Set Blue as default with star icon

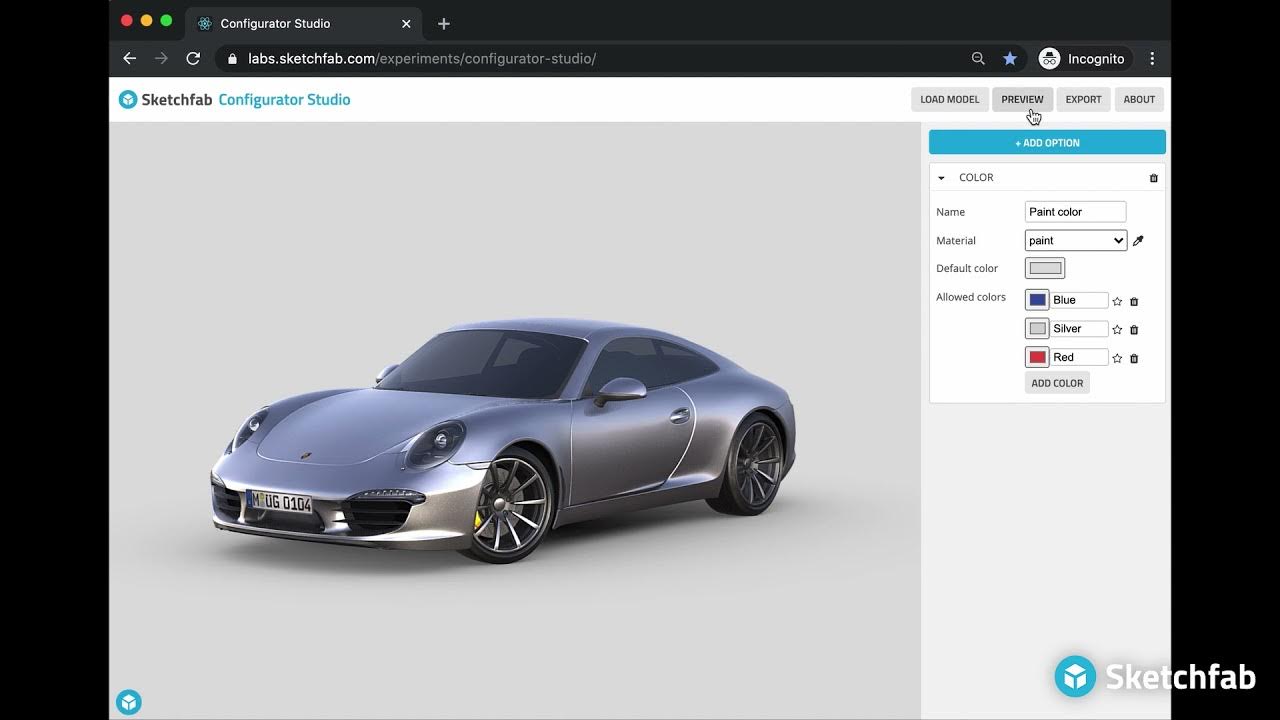click(x=1118, y=301)
